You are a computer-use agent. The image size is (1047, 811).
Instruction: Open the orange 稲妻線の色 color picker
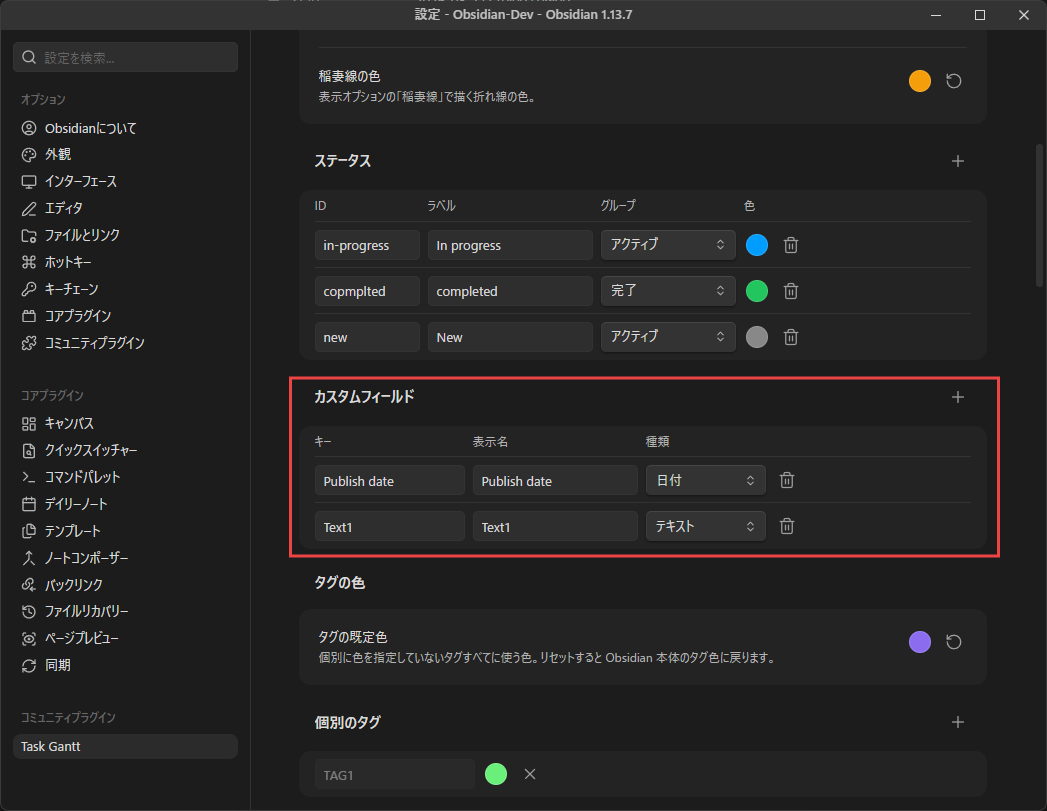point(919,81)
